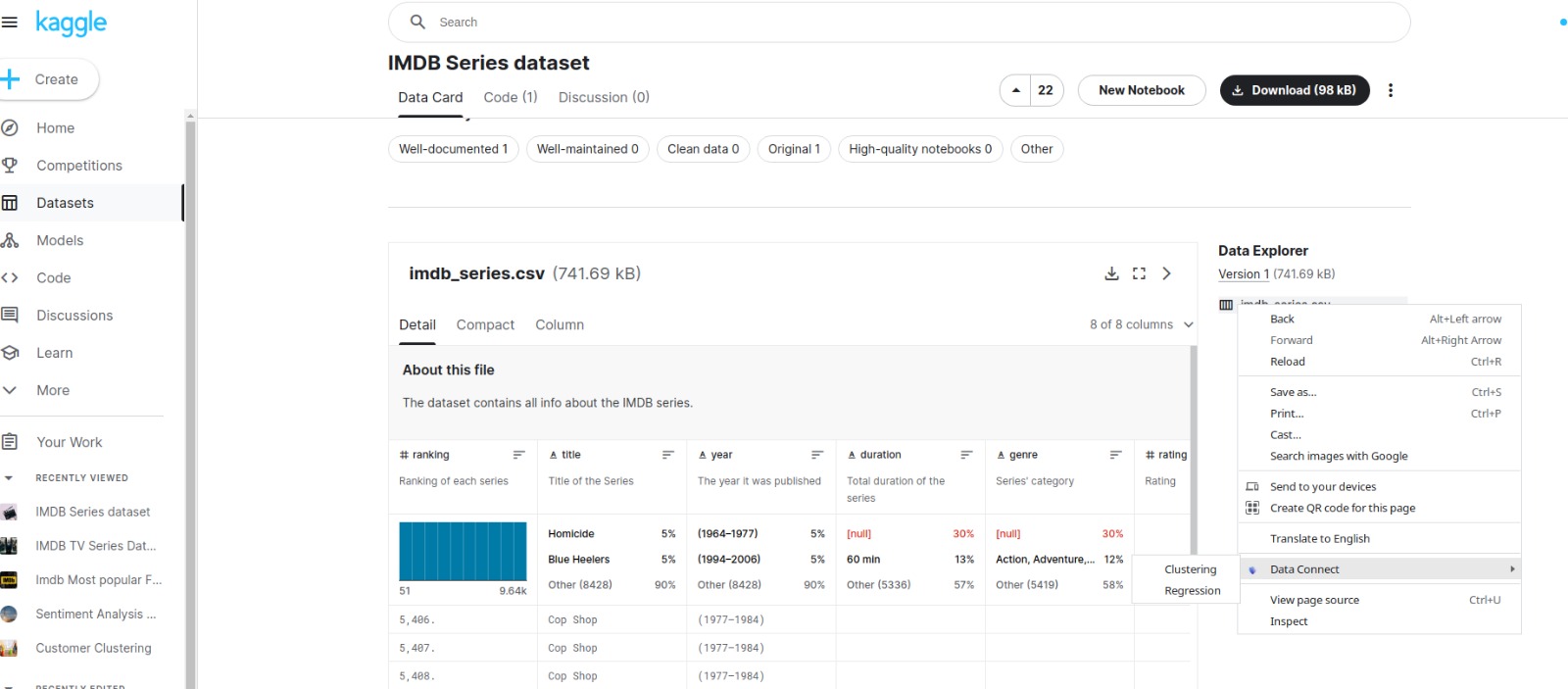The height and width of the screenshot is (689, 1568).
Task: Click the sort icon on year column
Action: pos(817,455)
